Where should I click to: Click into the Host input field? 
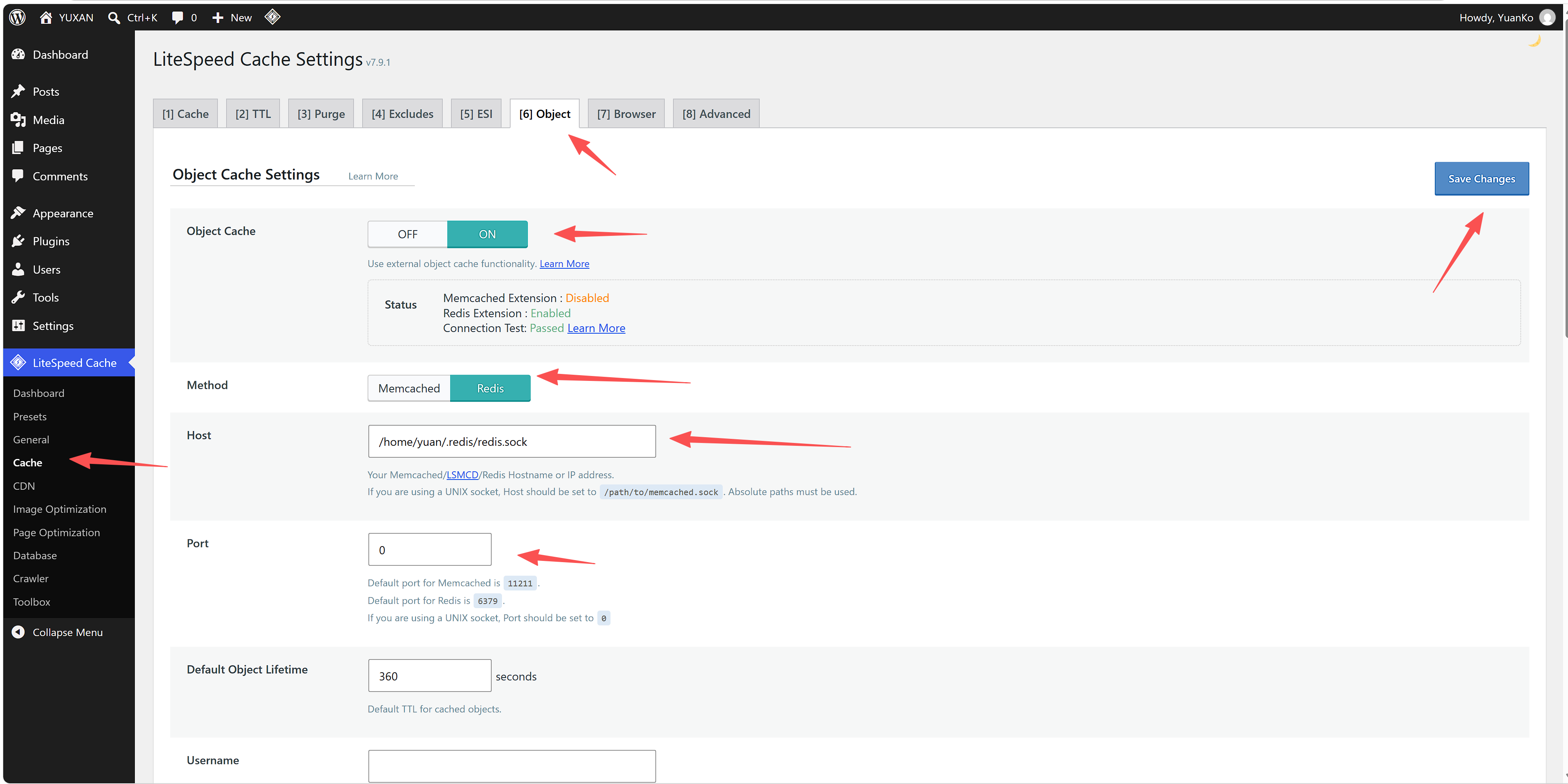click(512, 442)
